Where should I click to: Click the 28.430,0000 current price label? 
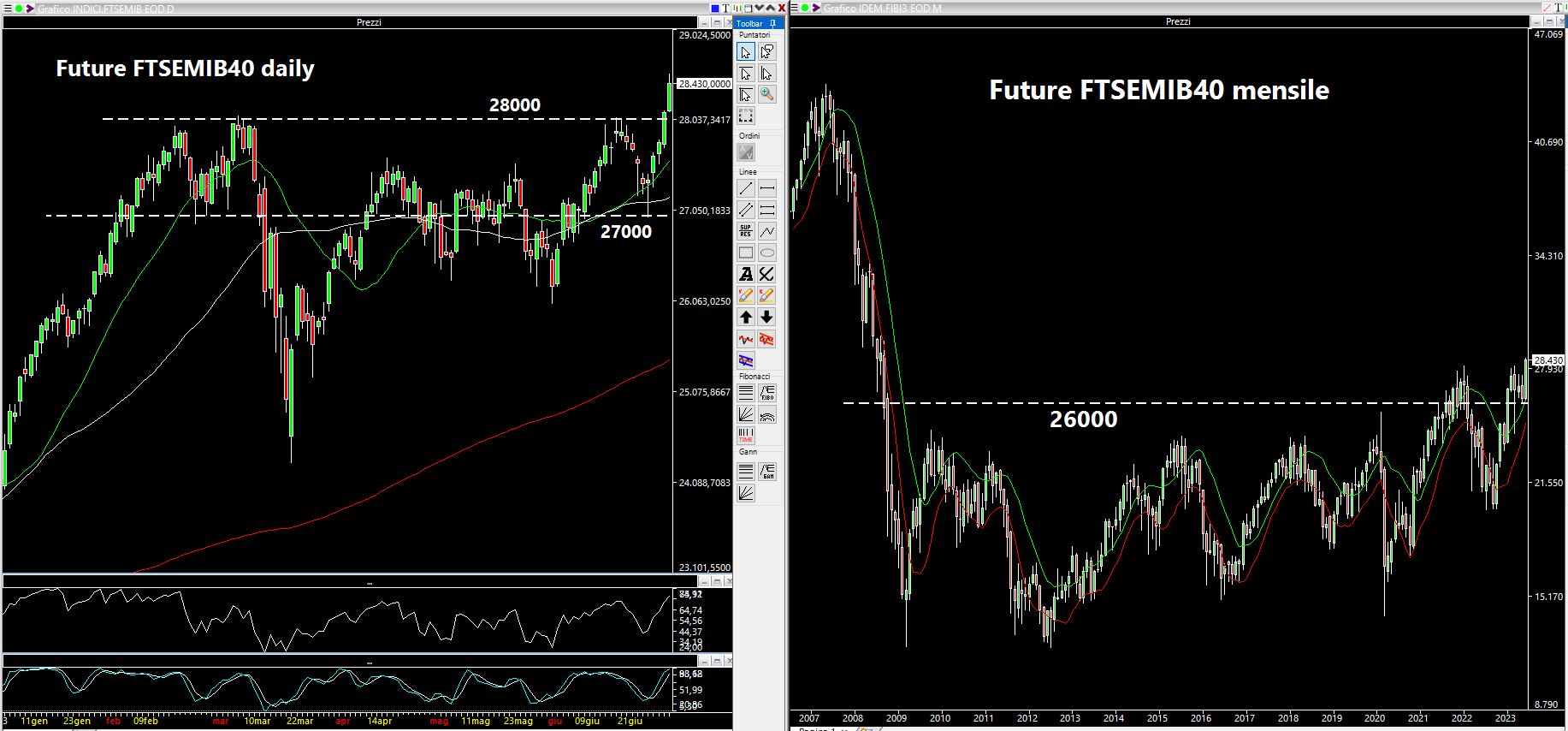(x=704, y=84)
